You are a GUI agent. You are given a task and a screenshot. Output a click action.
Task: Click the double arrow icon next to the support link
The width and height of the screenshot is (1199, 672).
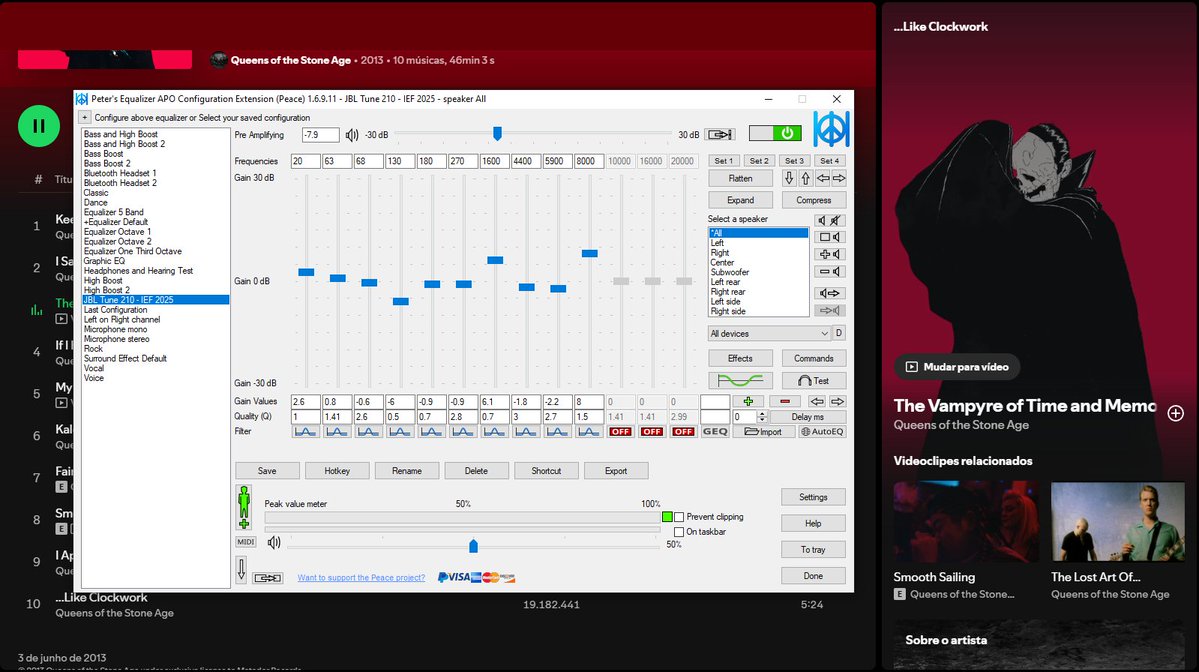(x=268, y=578)
